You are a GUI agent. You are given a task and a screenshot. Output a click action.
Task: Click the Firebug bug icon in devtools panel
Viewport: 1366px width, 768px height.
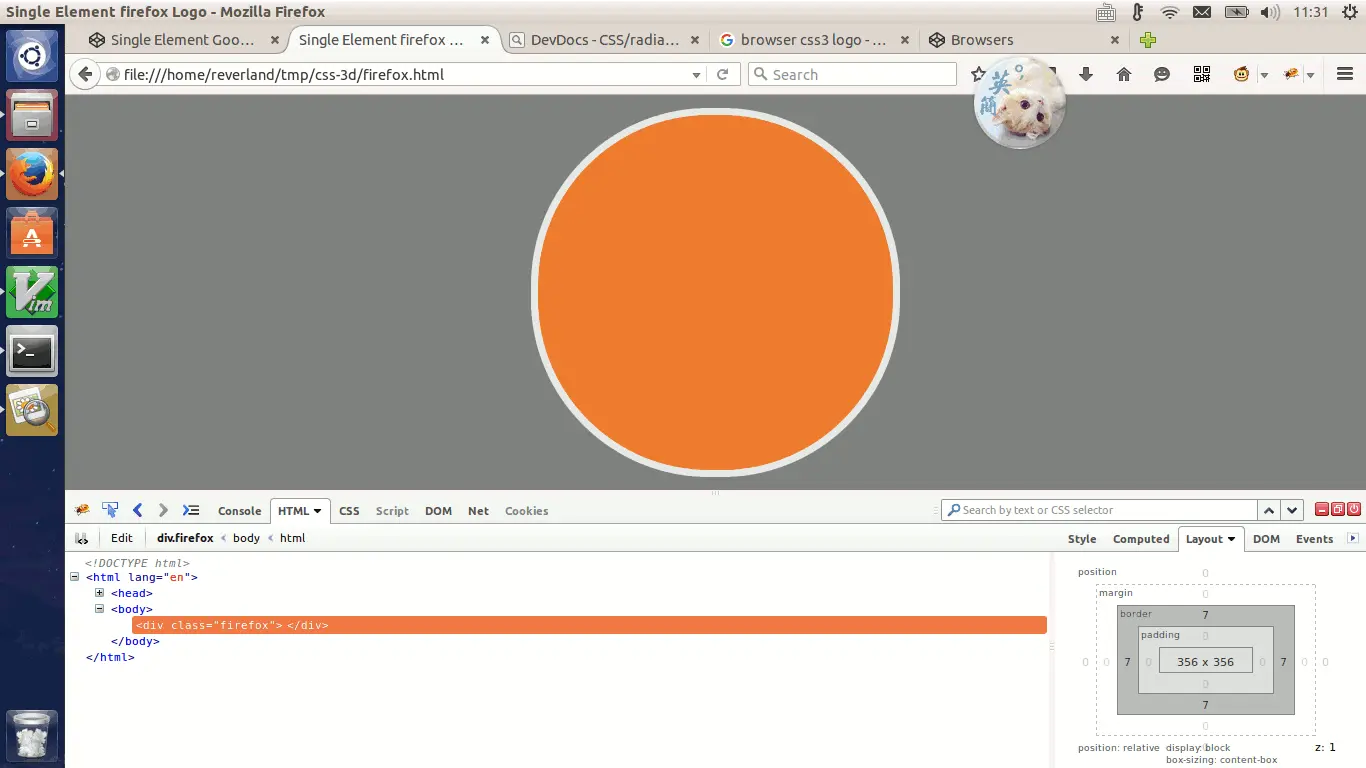[x=82, y=510]
